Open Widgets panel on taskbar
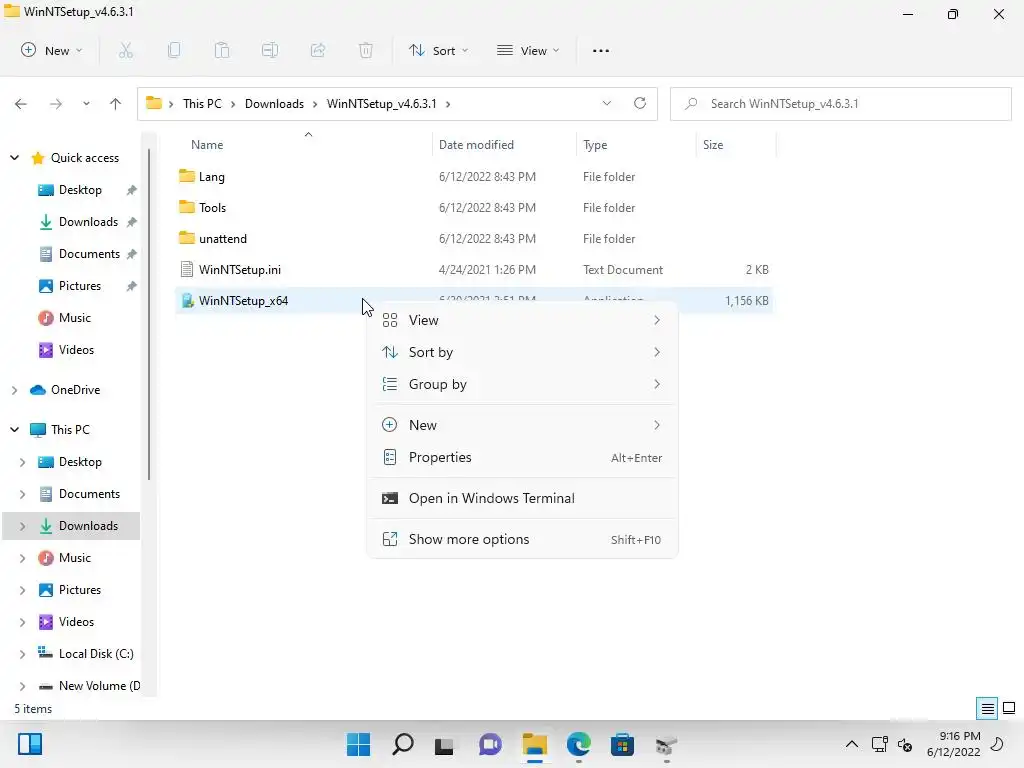Viewport: 1024px width, 768px height. click(x=30, y=744)
